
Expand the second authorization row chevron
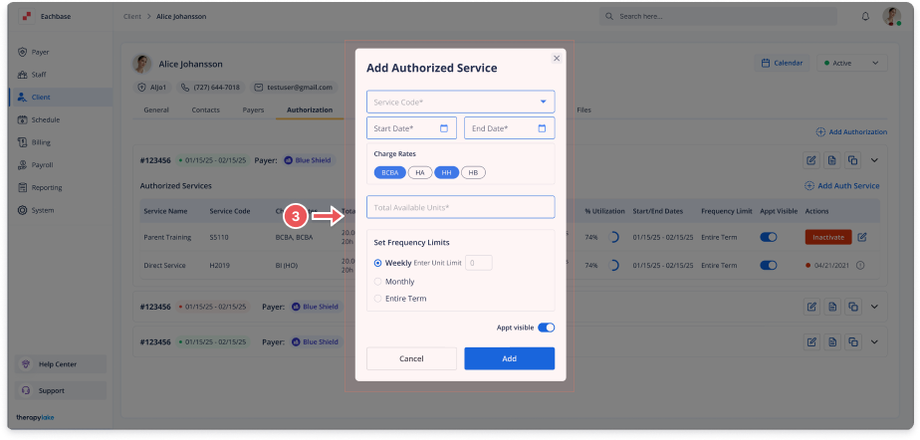[x=875, y=306]
